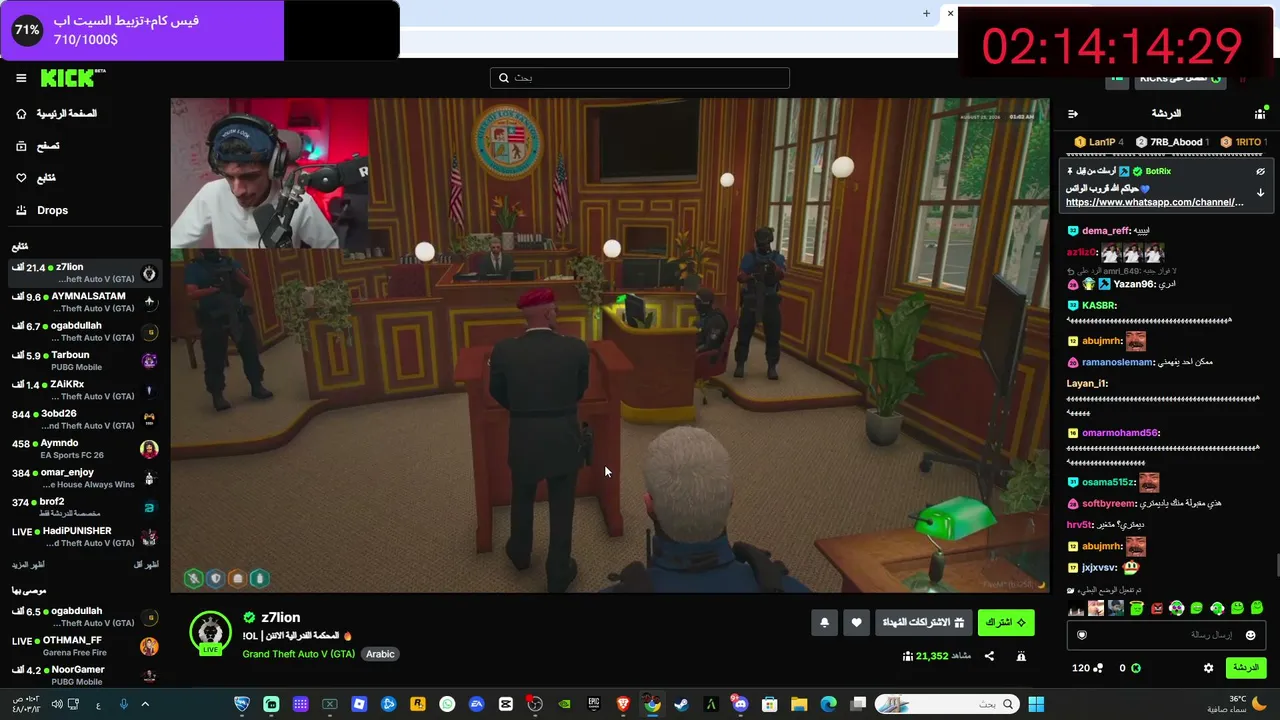Collapse the chat panel
1280x720 pixels.
[x=1073, y=114]
